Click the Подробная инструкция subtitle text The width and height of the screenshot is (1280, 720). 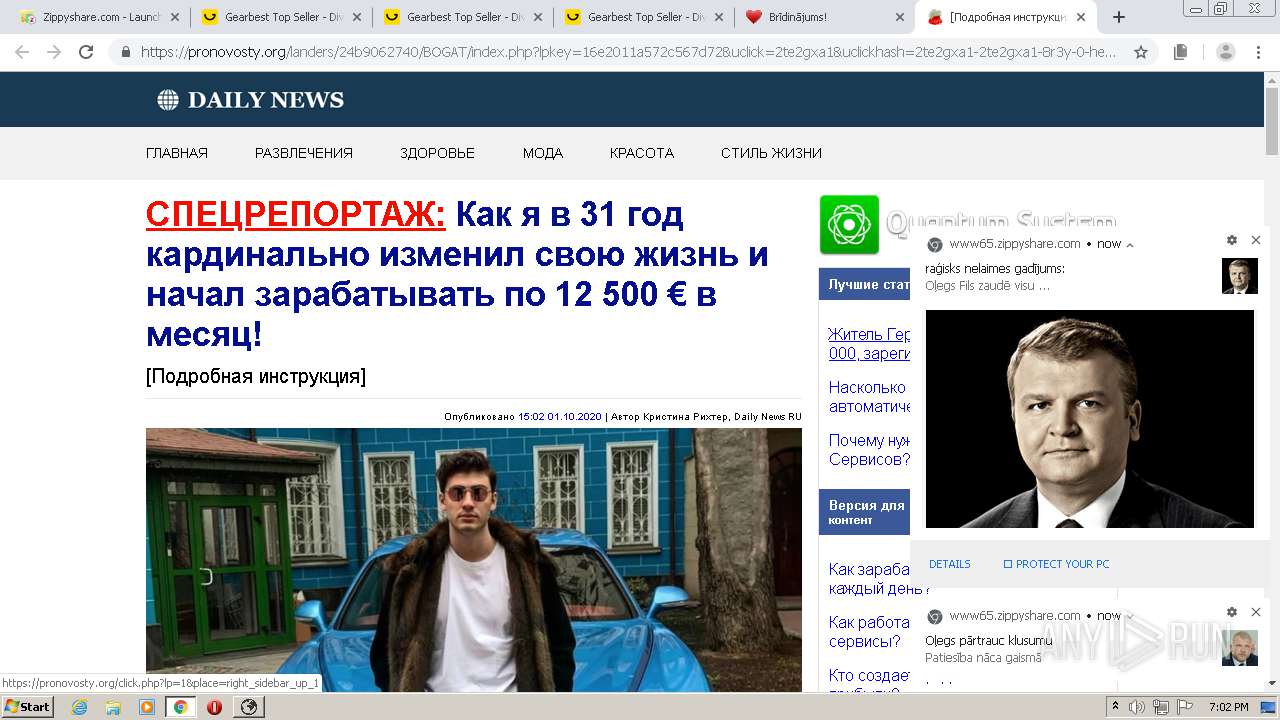pos(256,377)
